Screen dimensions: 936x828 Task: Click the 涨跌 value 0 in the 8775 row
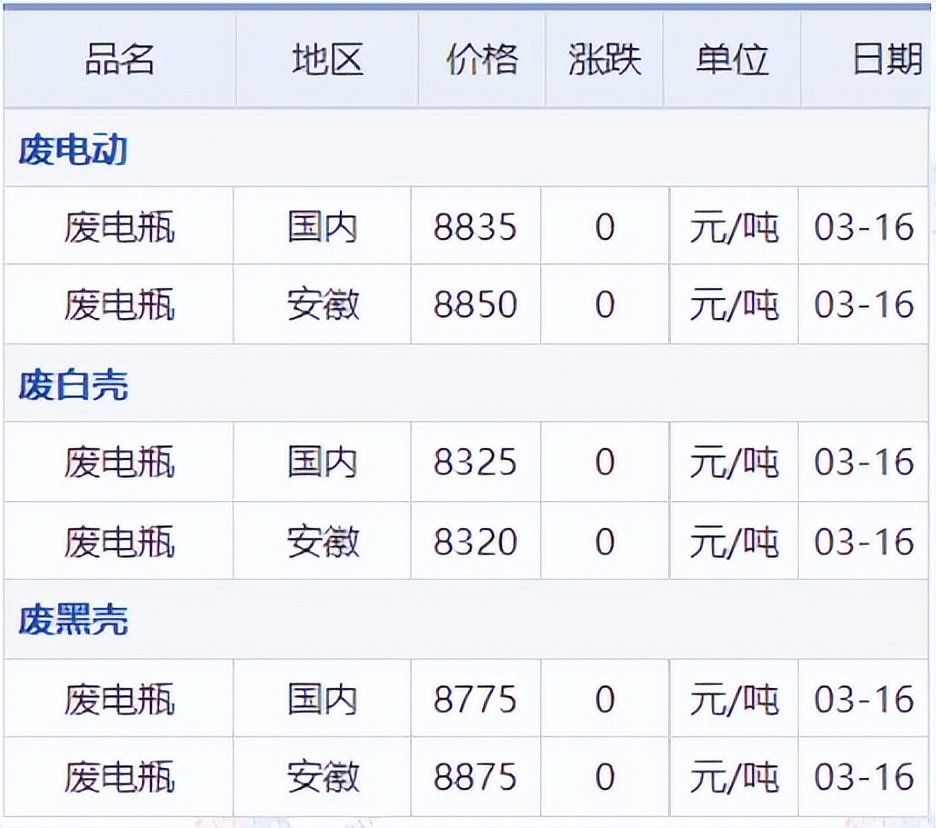tap(605, 699)
